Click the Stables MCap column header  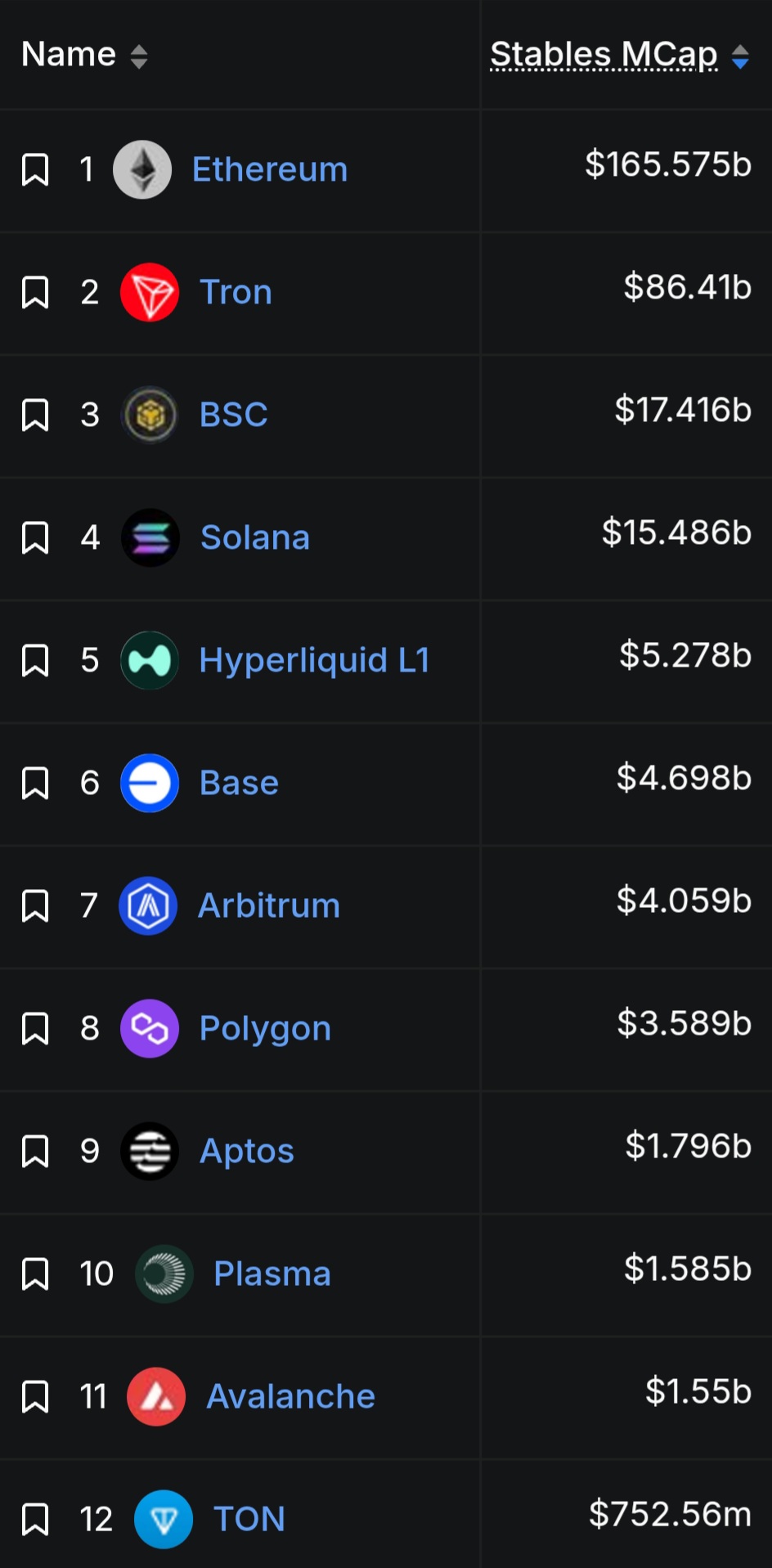tap(604, 55)
